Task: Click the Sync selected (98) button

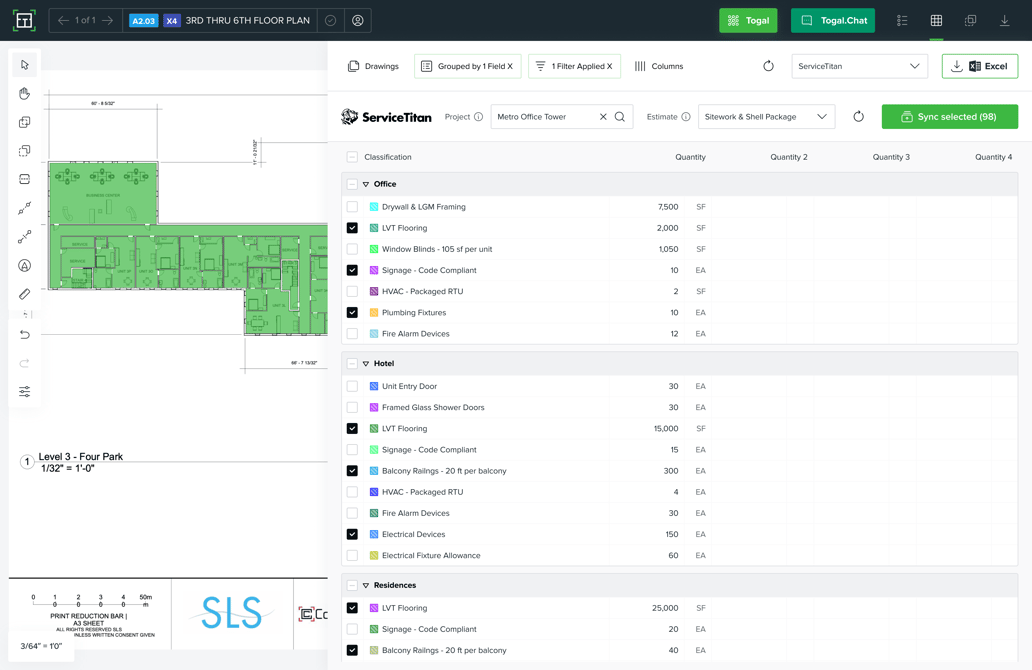Action: [x=949, y=116]
